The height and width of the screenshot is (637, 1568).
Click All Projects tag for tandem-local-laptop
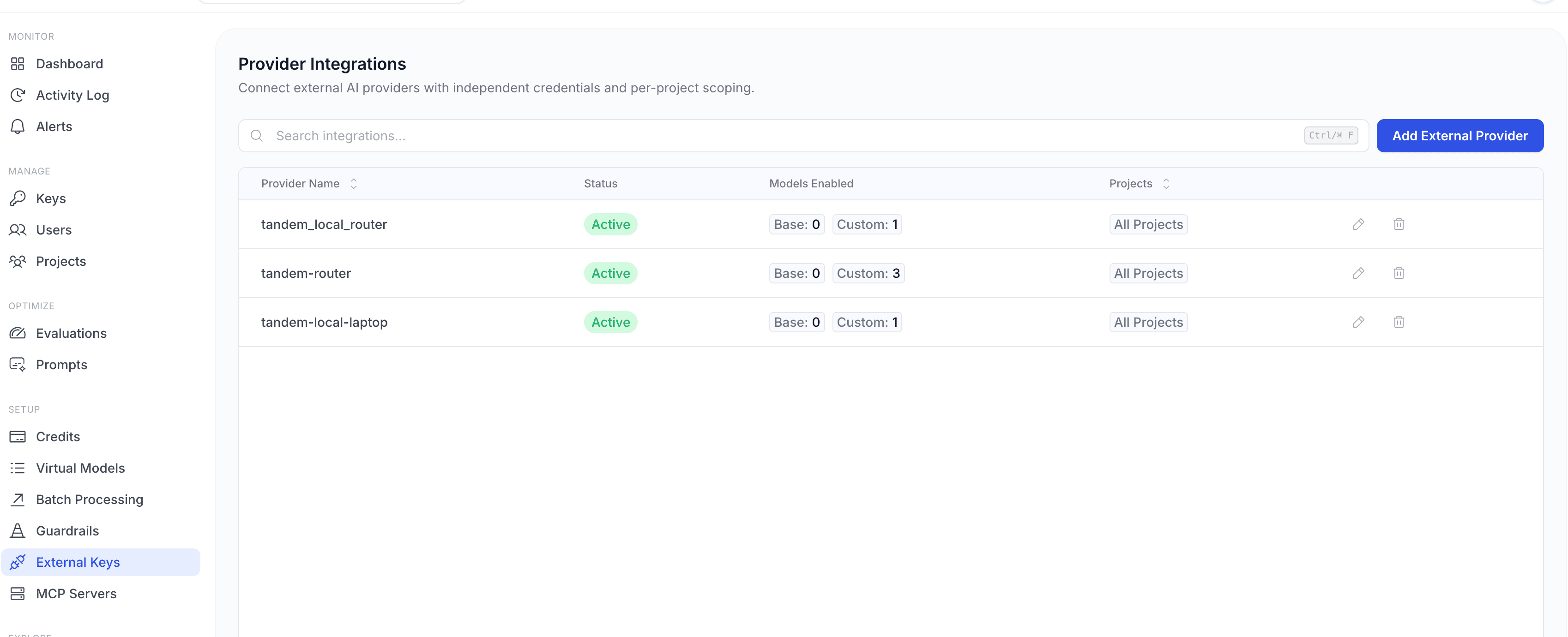[x=1148, y=323]
